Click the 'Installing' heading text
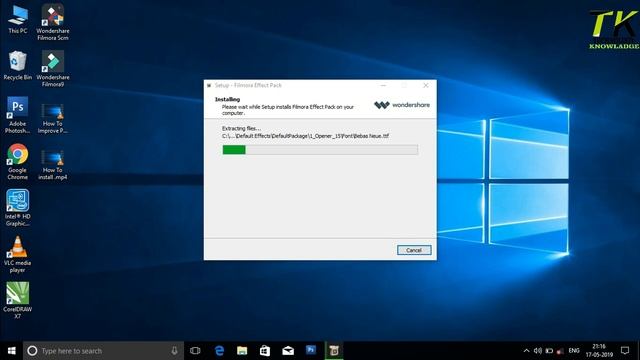The height and width of the screenshot is (360, 640). [227, 99]
